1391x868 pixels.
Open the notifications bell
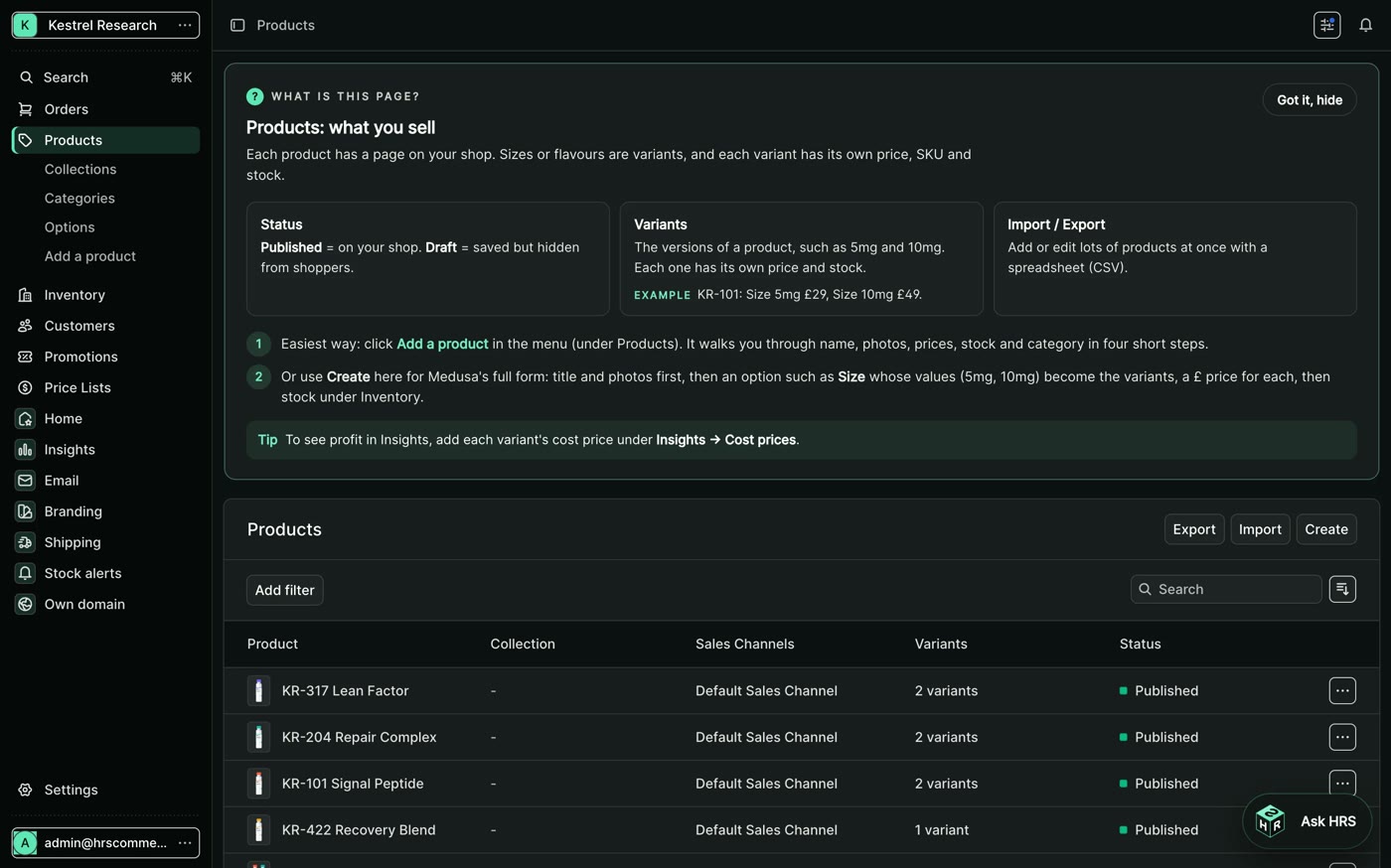tap(1366, 25)
